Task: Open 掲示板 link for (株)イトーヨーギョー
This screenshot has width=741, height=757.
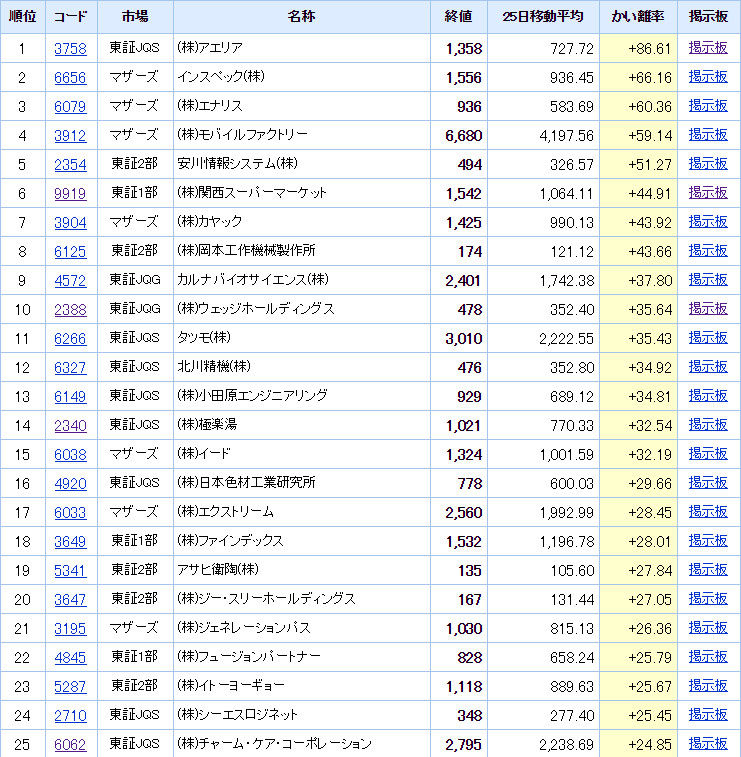Action: tap(708, 686)
